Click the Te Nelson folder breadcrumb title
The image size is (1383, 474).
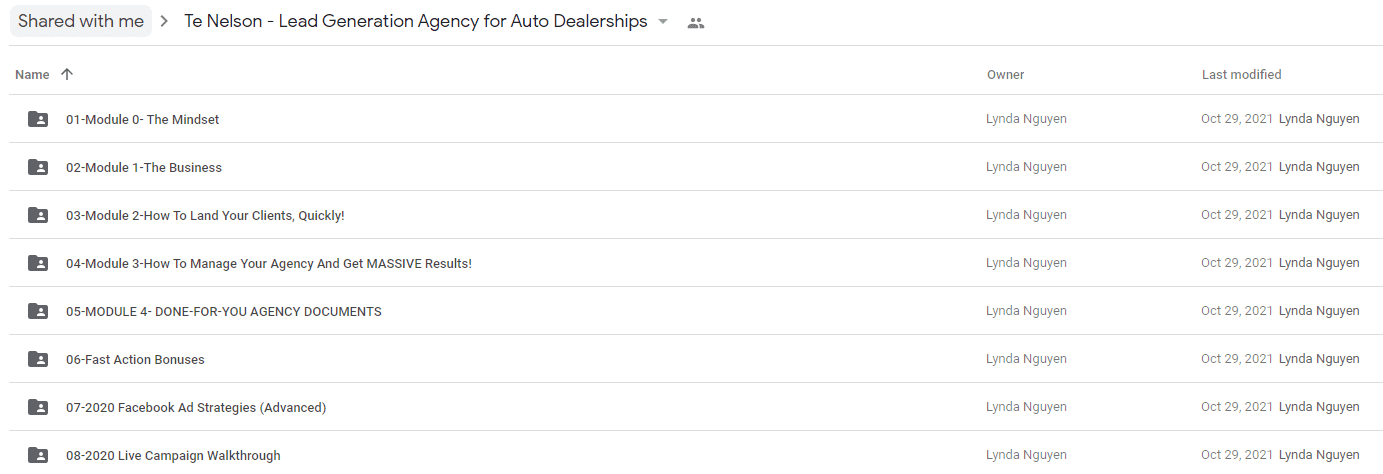(416, 21)
